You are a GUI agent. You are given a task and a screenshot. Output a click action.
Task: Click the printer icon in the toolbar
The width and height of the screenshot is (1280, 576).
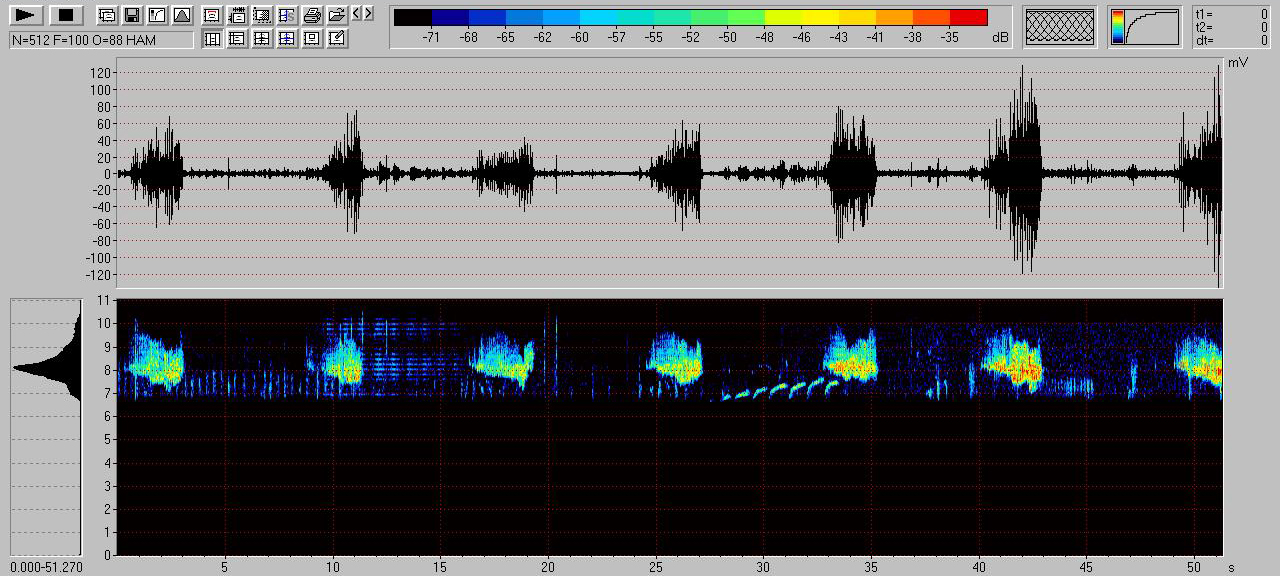pyautogui.click(x=312, y=15)
